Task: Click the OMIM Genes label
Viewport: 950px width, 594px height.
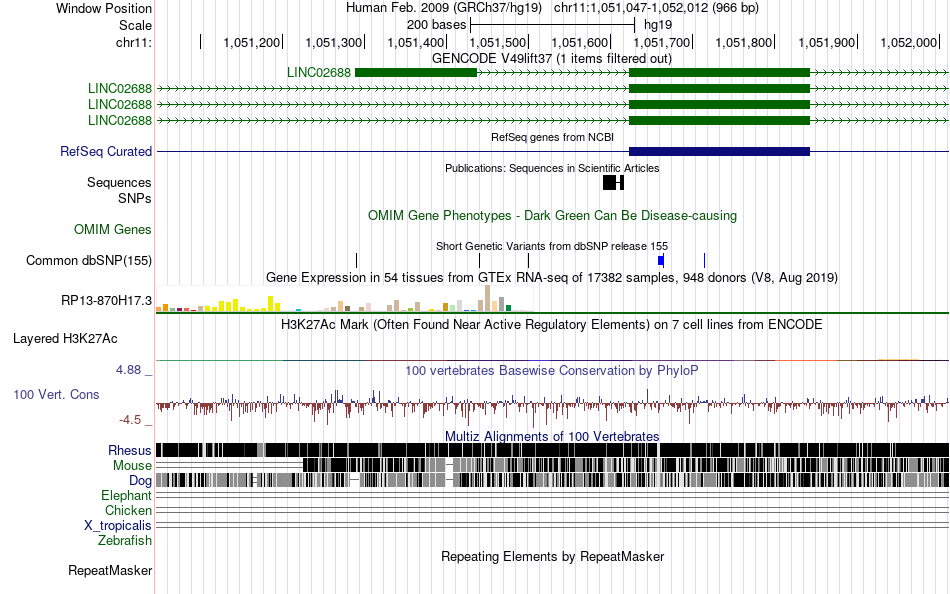Action: coord(113,229)
